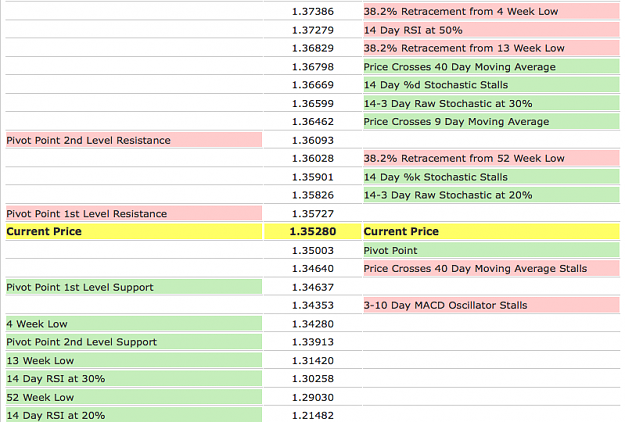This screenshot has width=625, height=422.
Task: Select price 1.36462
Action: [312, 122]
